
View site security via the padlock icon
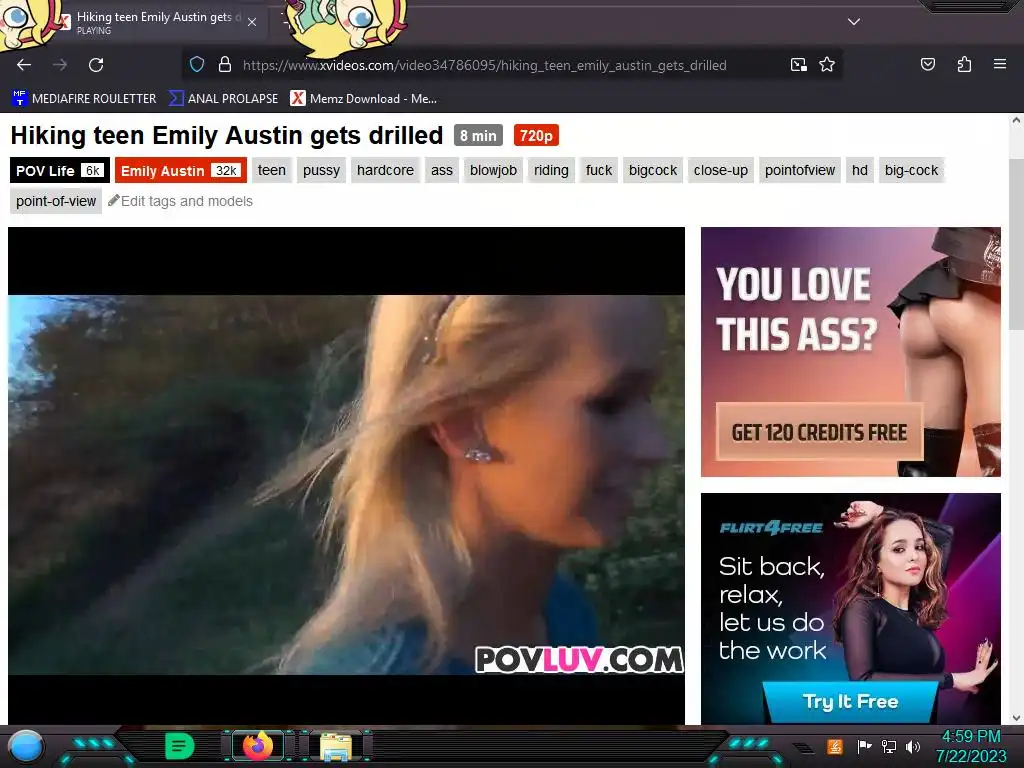click(225, 65)
